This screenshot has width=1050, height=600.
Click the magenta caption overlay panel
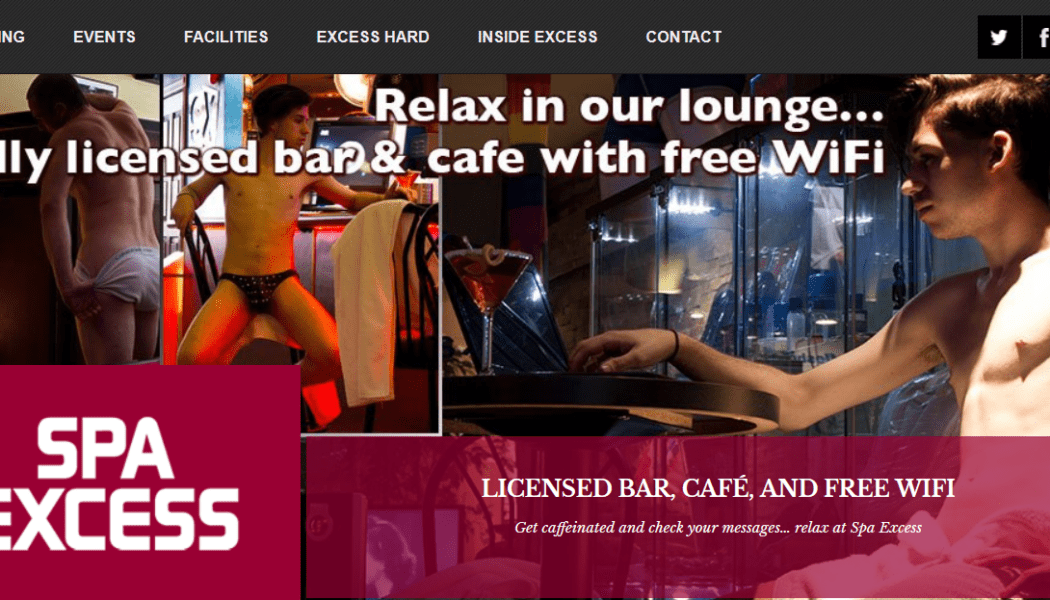click(678, 518)
